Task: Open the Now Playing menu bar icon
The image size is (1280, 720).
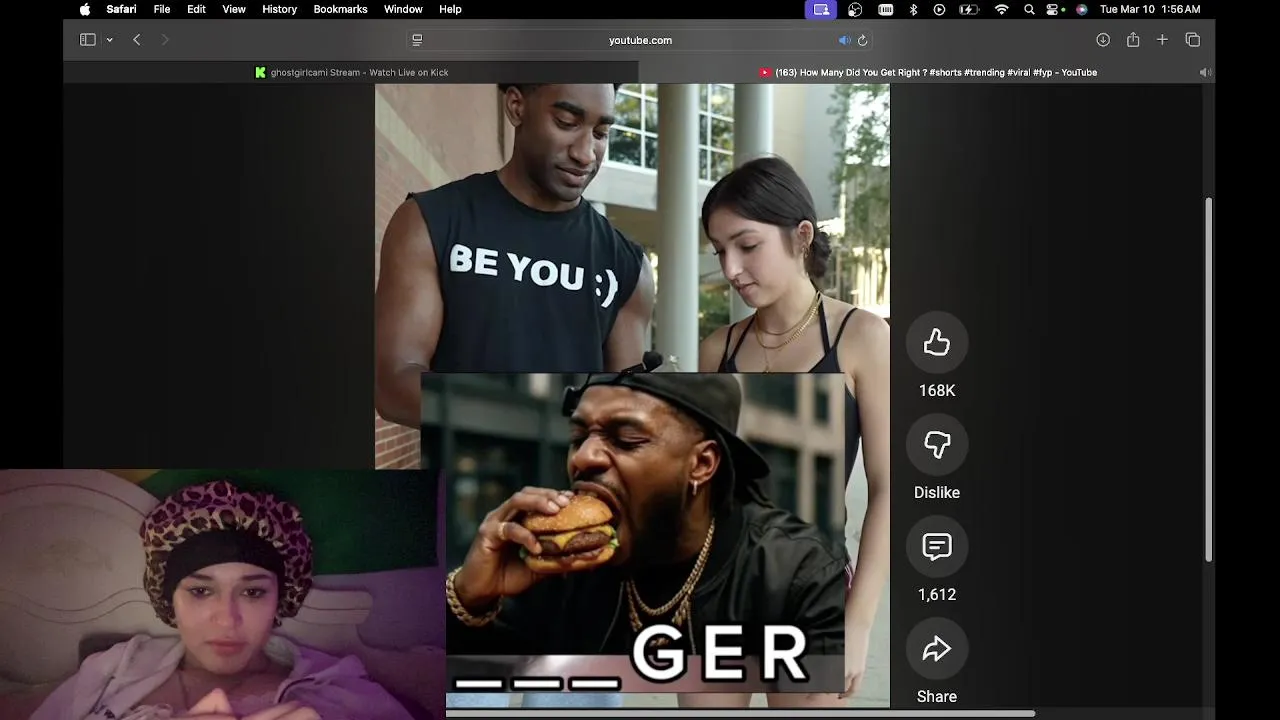Action: click(x=939, y=9)
